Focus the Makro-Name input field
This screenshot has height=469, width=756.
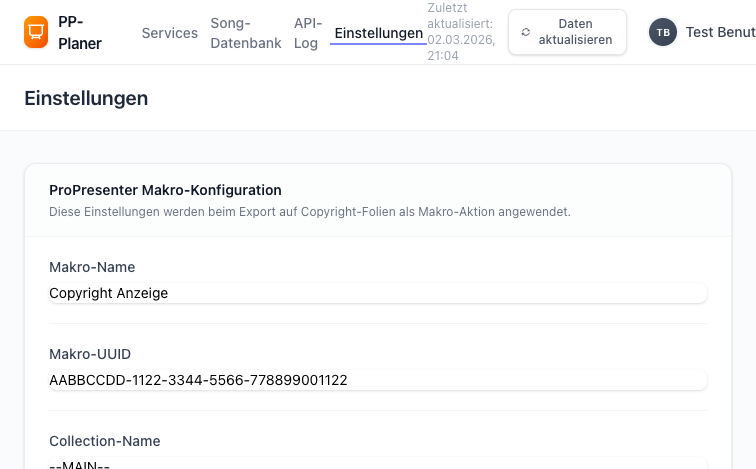378,293
